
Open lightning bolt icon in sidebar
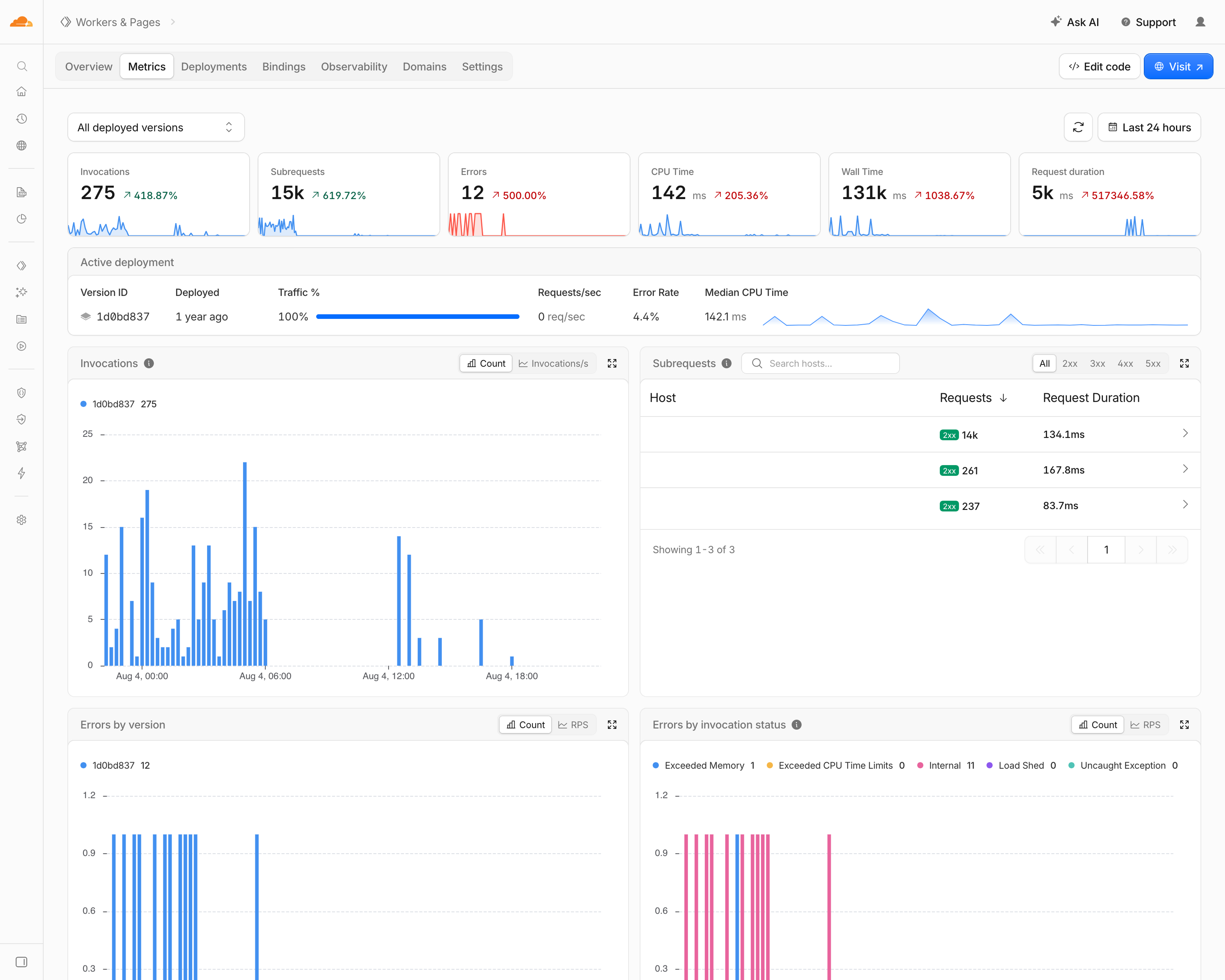click(21, 473)
